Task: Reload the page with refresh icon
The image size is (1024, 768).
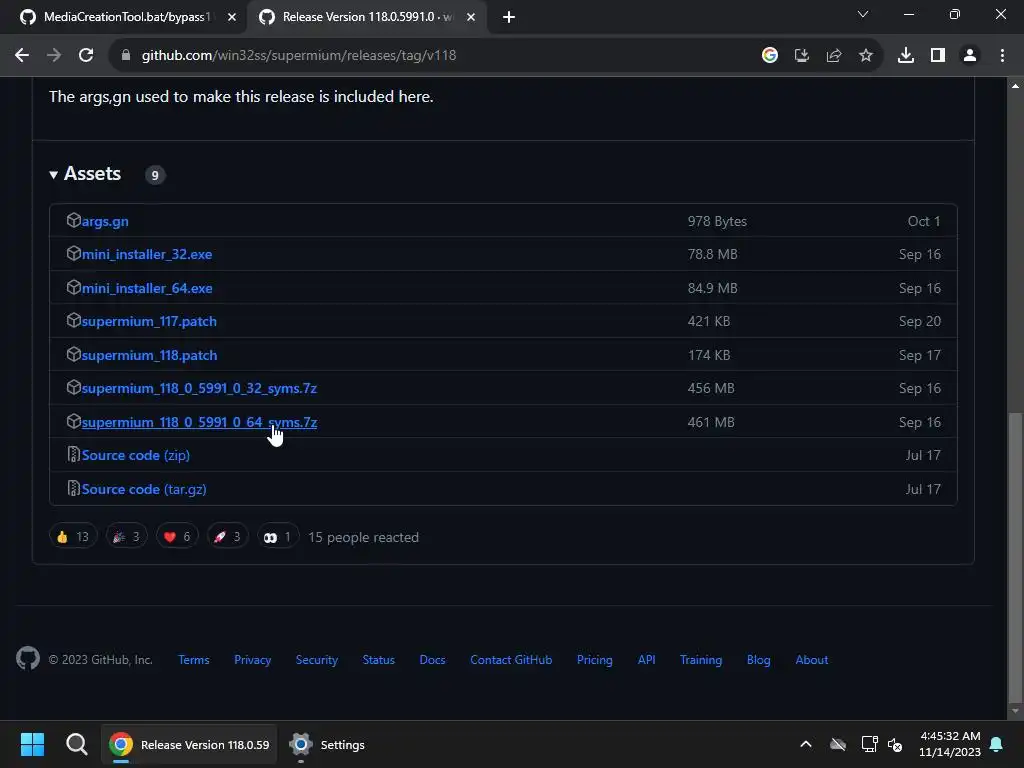Action: coord(86,56)
